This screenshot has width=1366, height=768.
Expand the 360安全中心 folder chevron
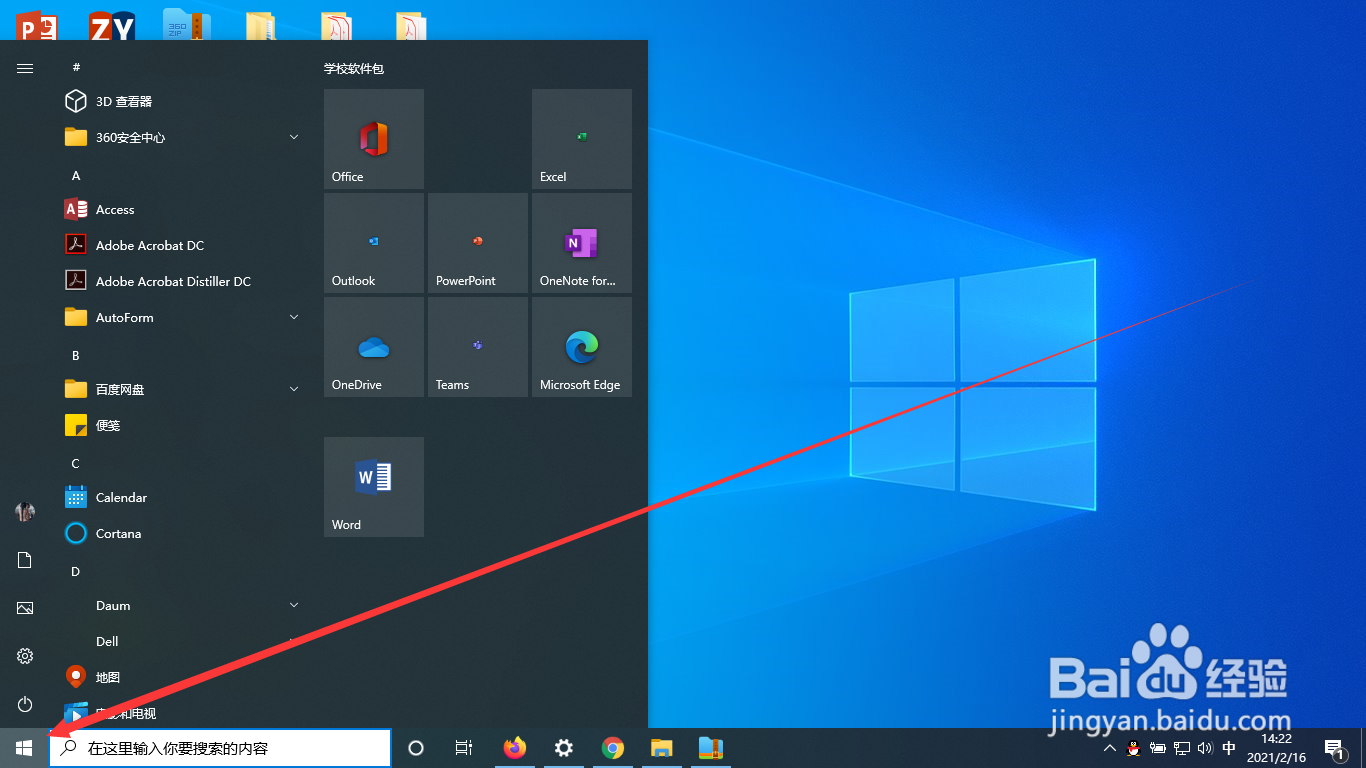point(294,137)
